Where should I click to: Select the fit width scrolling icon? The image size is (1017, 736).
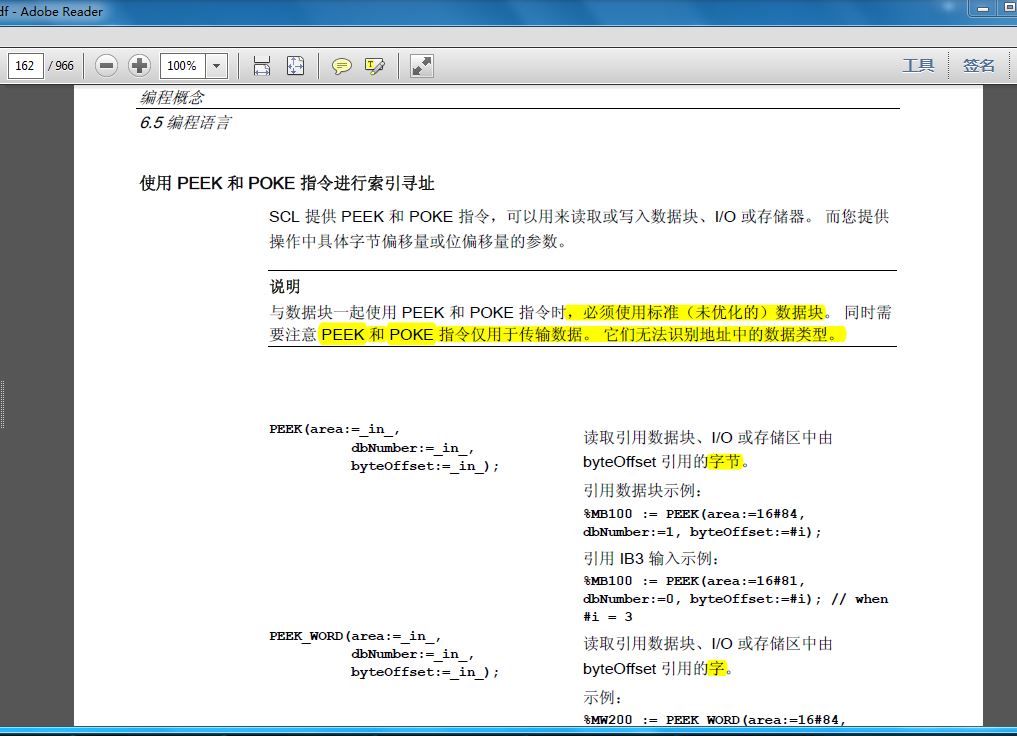tap(262, 66)
